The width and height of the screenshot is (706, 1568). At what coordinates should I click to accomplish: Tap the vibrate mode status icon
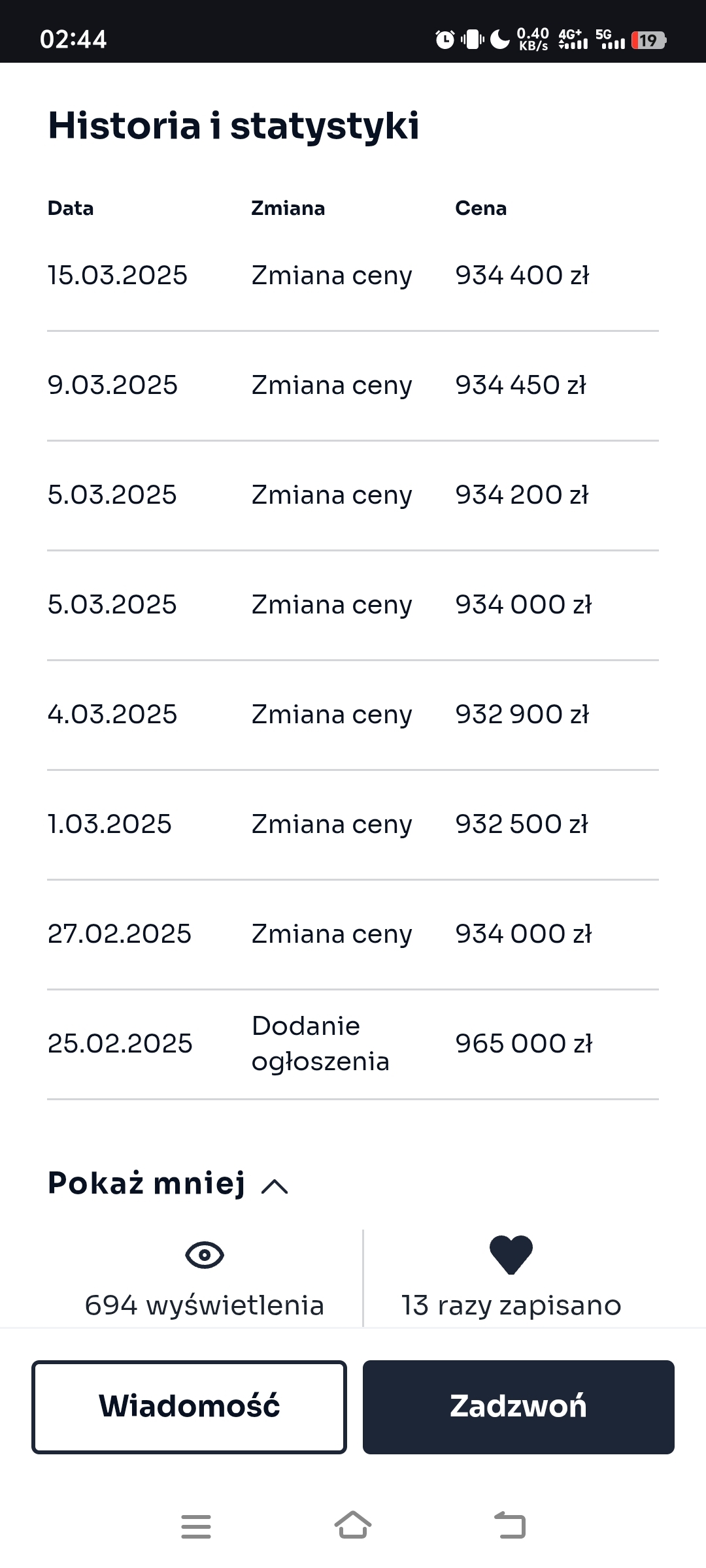[x=472, y=40]
